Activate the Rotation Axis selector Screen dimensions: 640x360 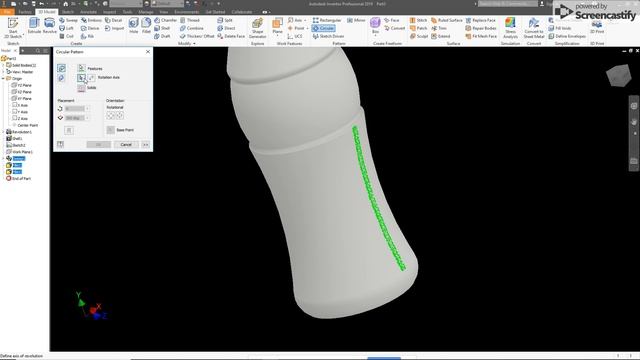click(81, 78)
